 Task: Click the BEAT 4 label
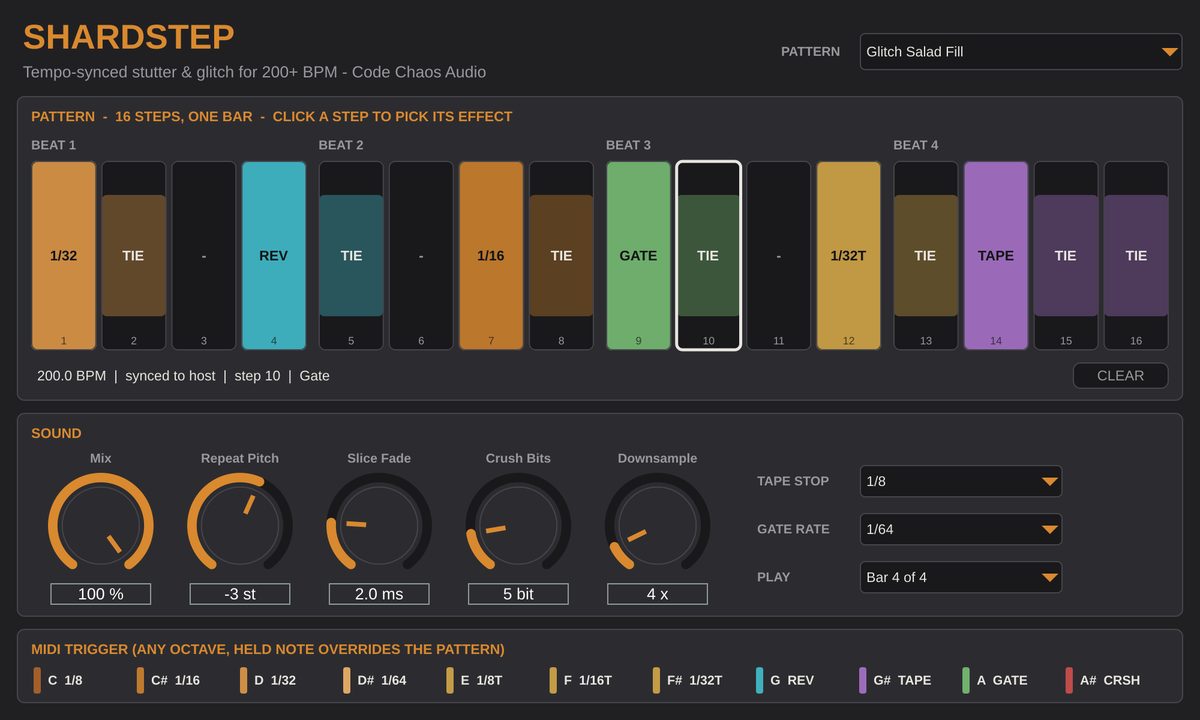(916, 145)
